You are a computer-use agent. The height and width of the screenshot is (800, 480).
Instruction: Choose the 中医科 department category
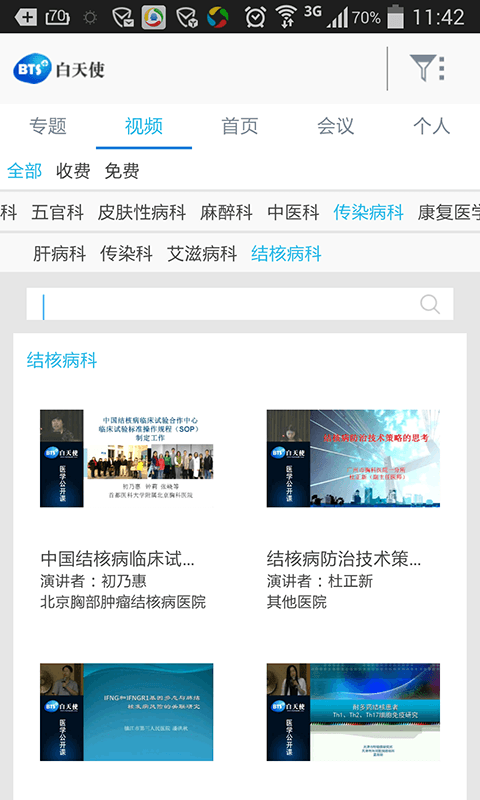point(293,212)
